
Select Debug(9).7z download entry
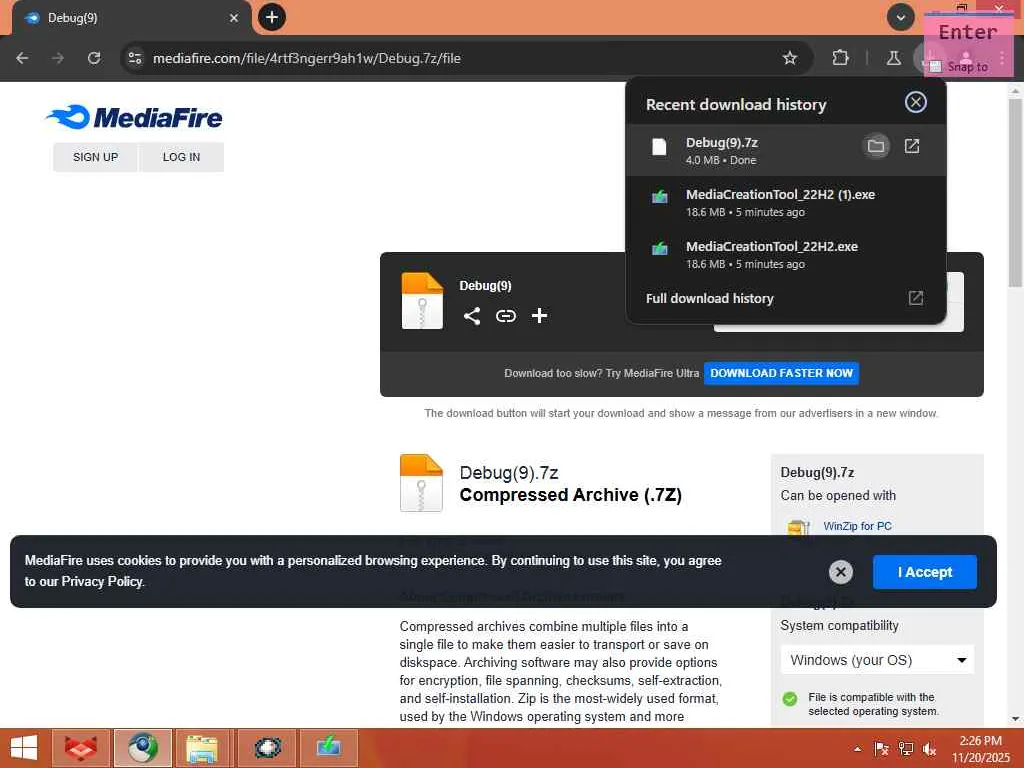tap(786, 150)
